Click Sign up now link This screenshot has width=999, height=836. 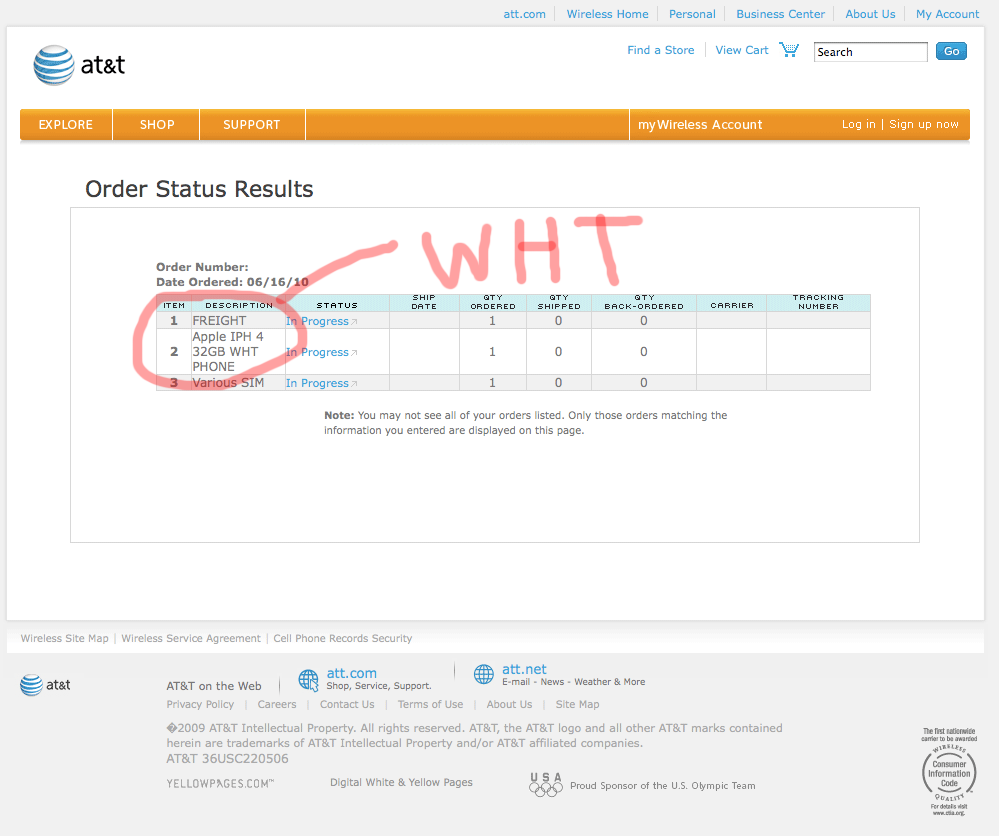click(924, 124)
